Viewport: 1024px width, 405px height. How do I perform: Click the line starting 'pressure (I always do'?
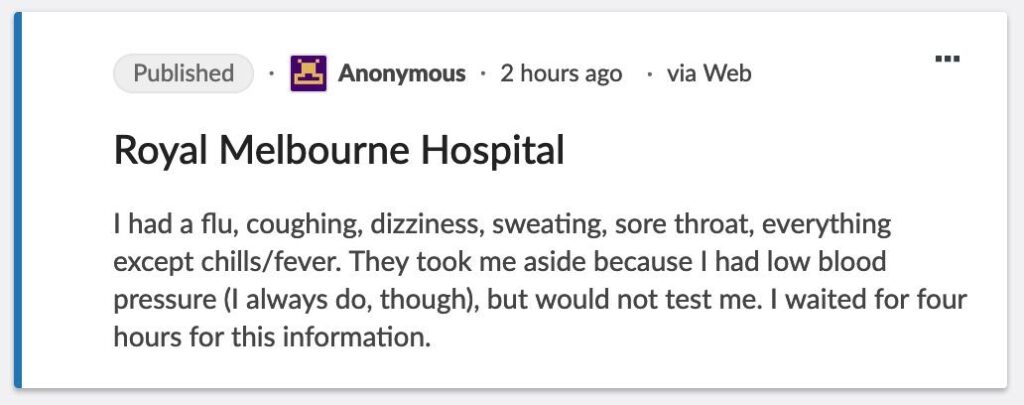[x=540, y=299]
